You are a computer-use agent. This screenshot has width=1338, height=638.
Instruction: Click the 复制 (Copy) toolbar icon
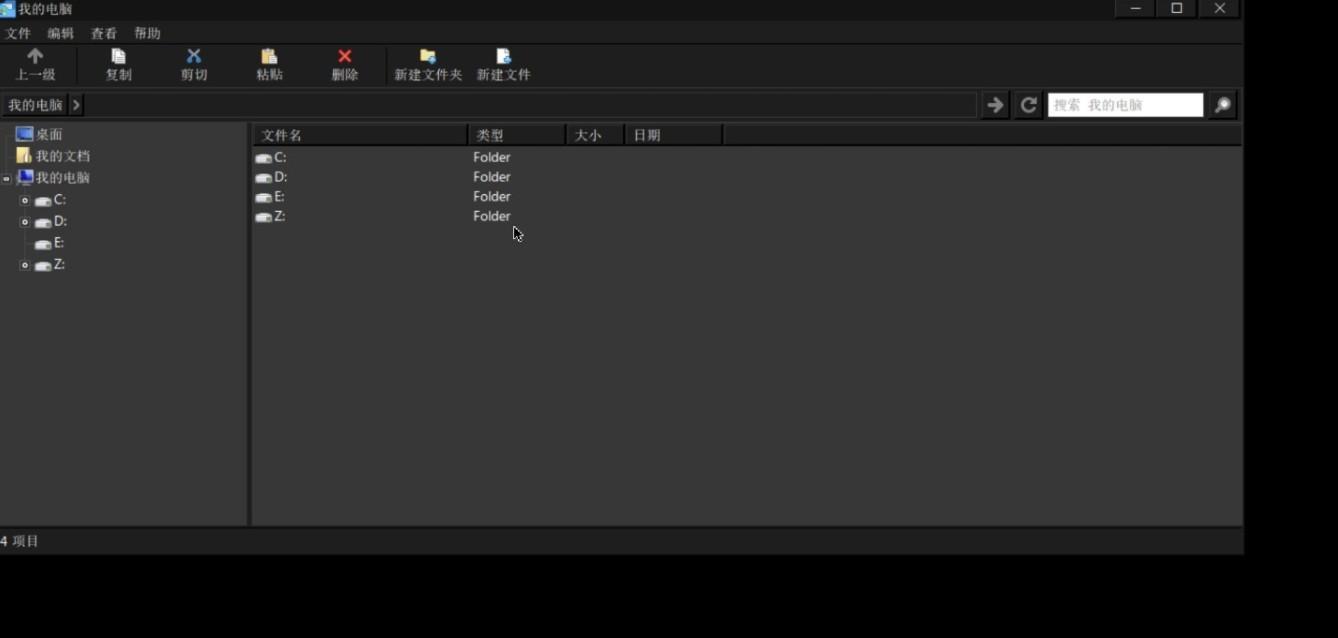click(x=118, y=57)
